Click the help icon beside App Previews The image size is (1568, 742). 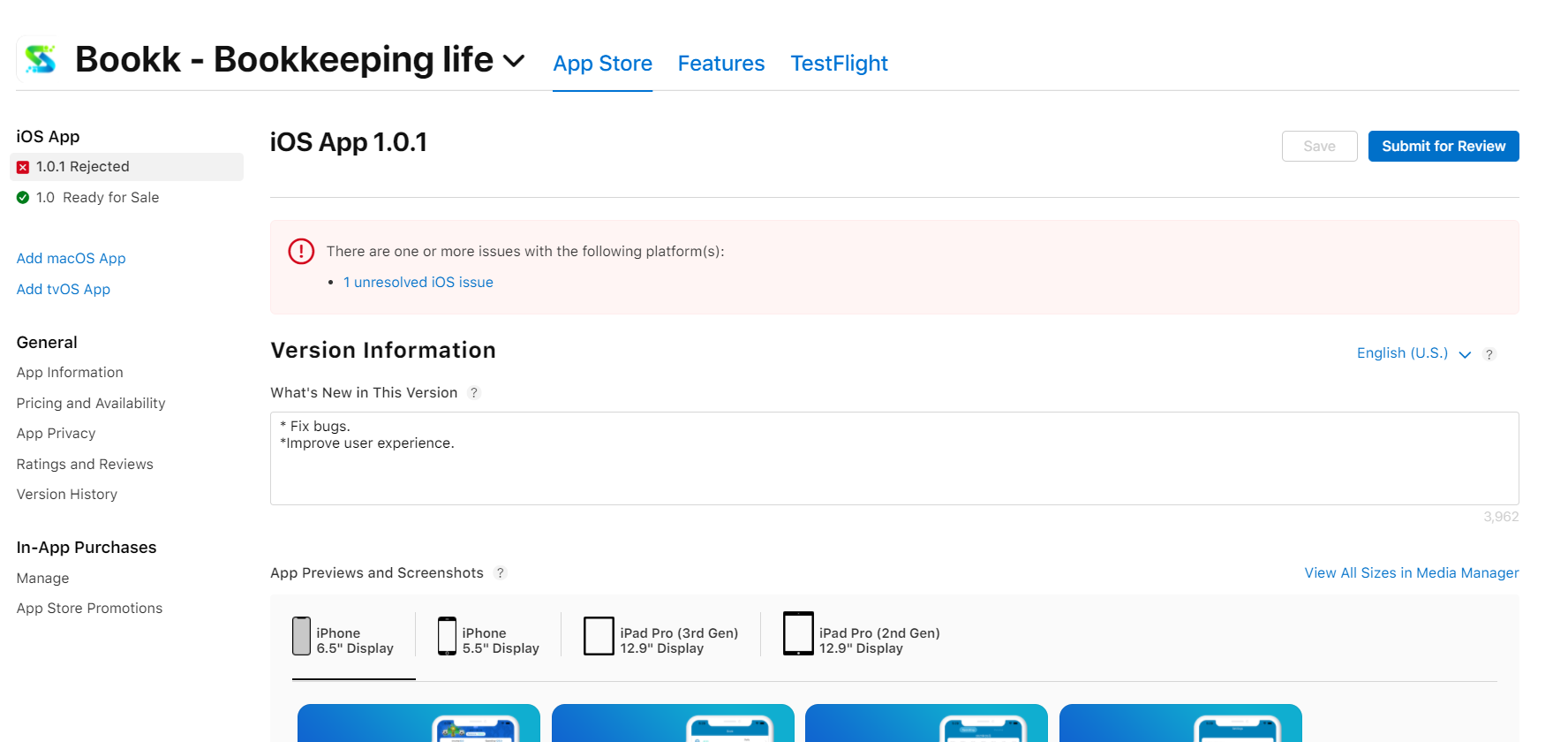click(501, 573)
